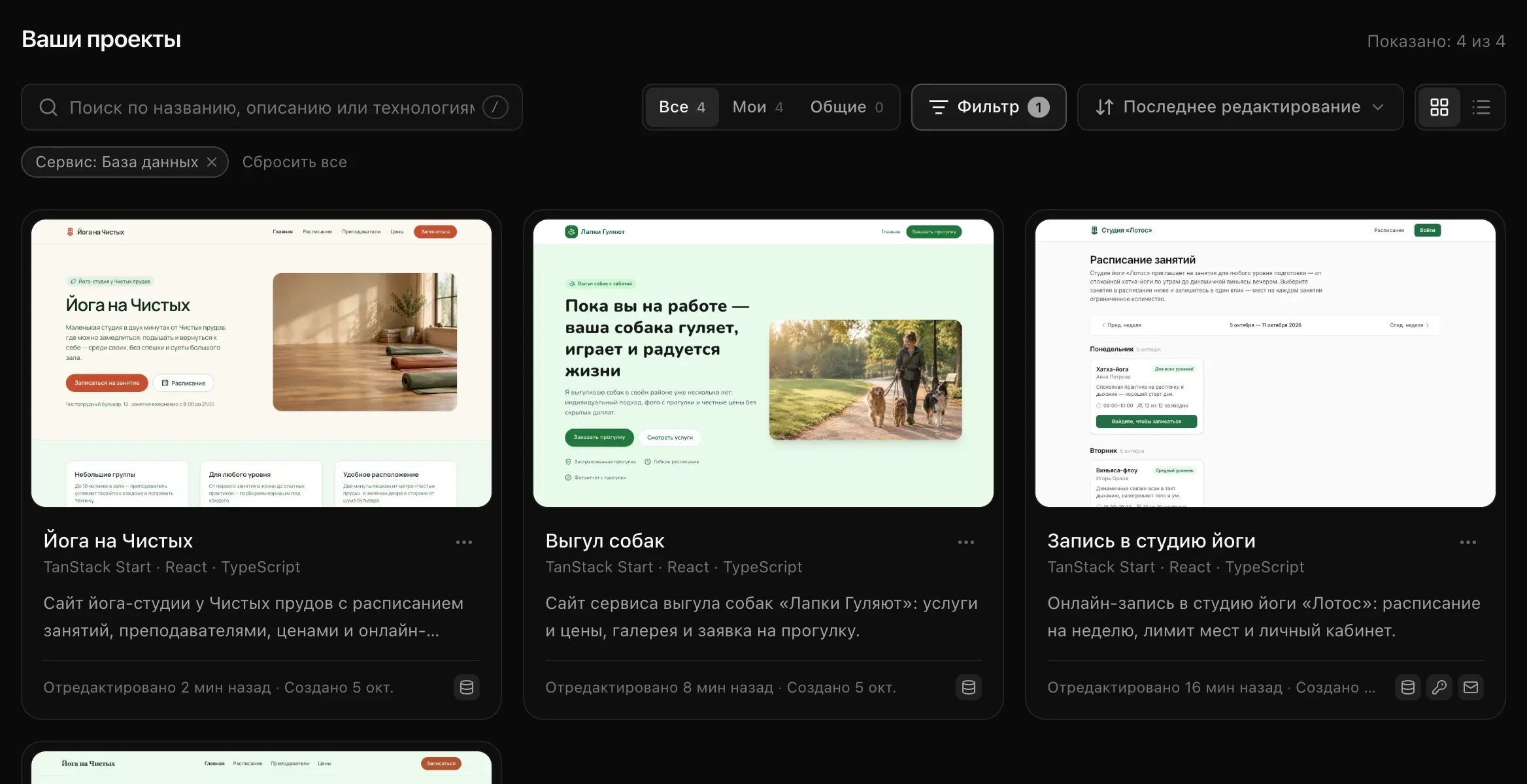
Task: Open the Последнее редактирование sort dropdown
Action: tap(1240, 107)
